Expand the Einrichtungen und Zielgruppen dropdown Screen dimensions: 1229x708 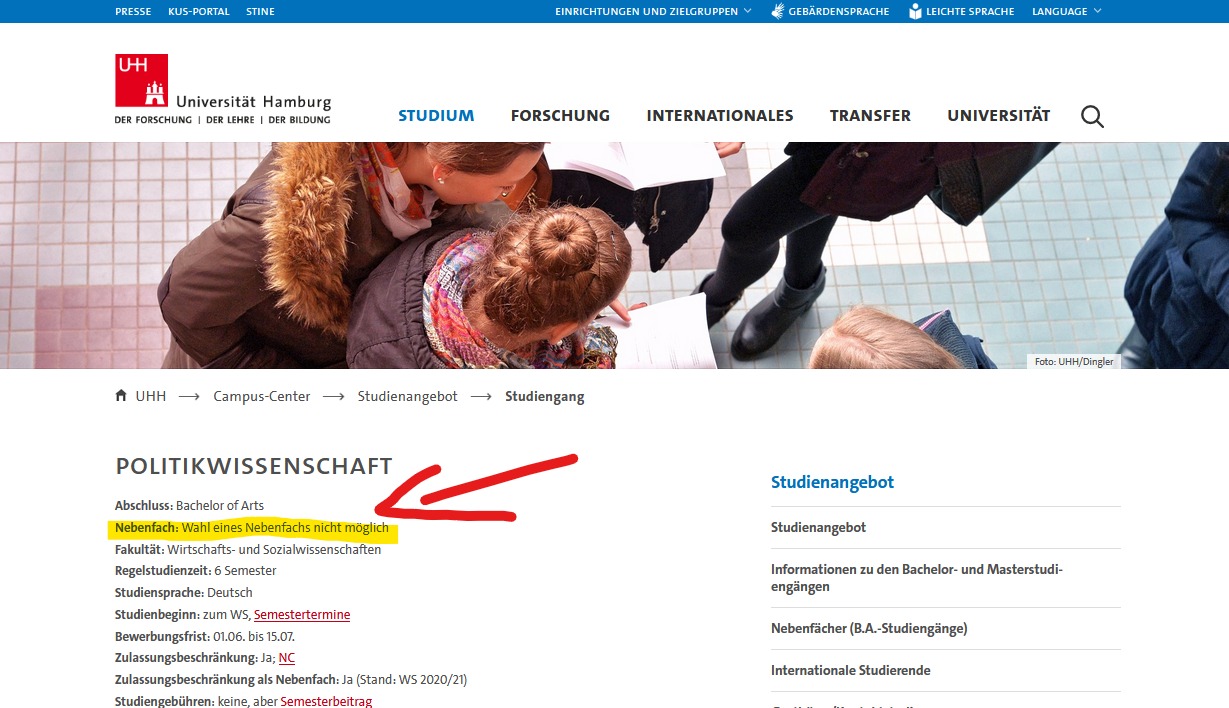(648, 11)
